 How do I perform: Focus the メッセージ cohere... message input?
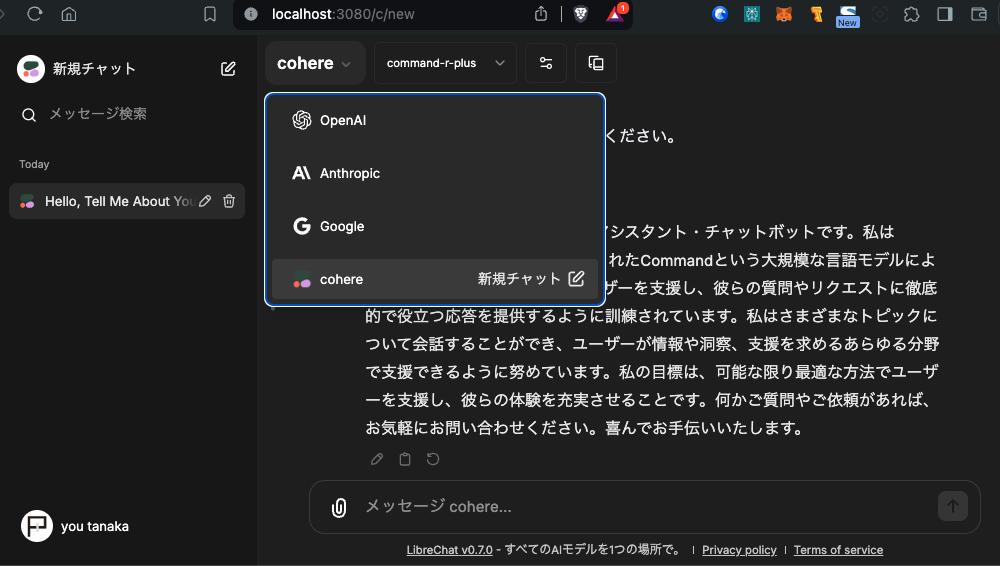tap(644, 507)
